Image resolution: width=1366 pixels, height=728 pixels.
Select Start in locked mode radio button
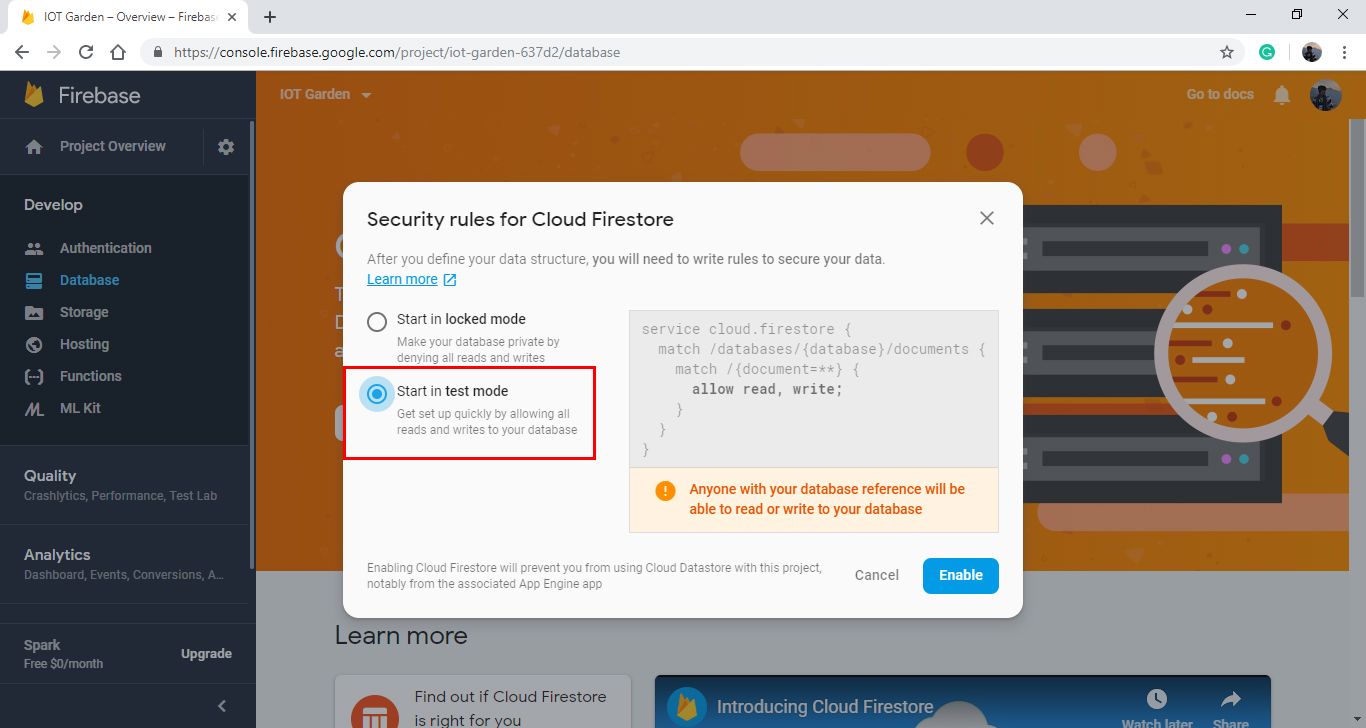tap(377, 322)
